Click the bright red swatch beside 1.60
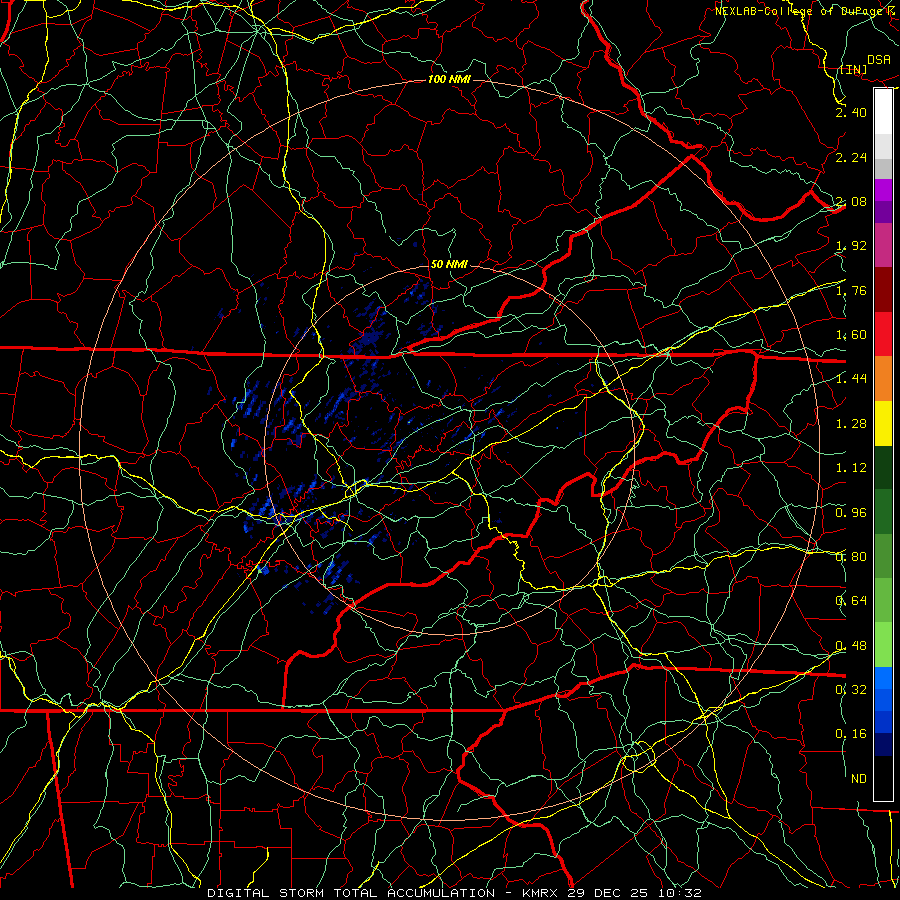Screen dimensions: 900x900 (883, 333)
